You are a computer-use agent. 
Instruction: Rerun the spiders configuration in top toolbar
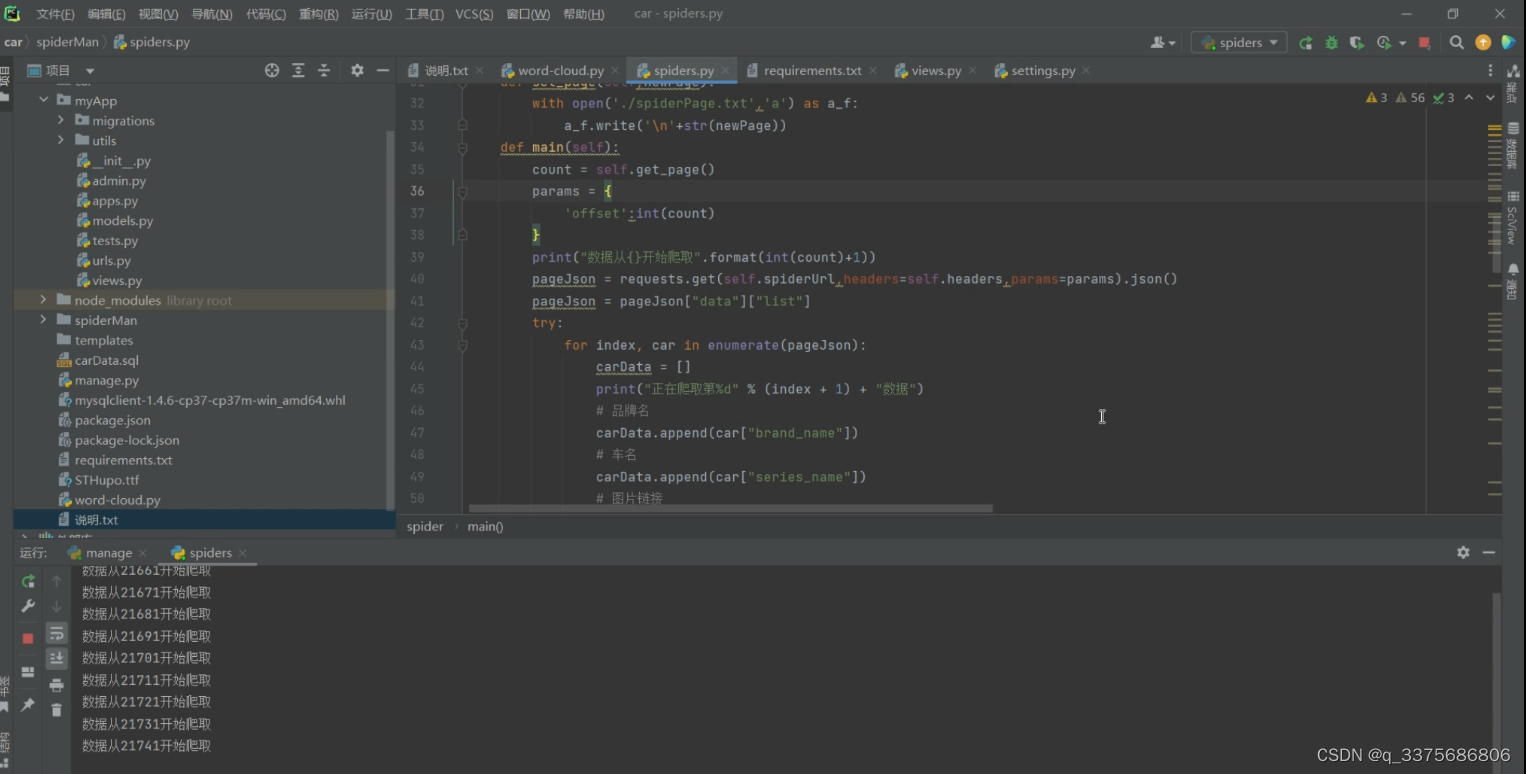(1306, 42)
